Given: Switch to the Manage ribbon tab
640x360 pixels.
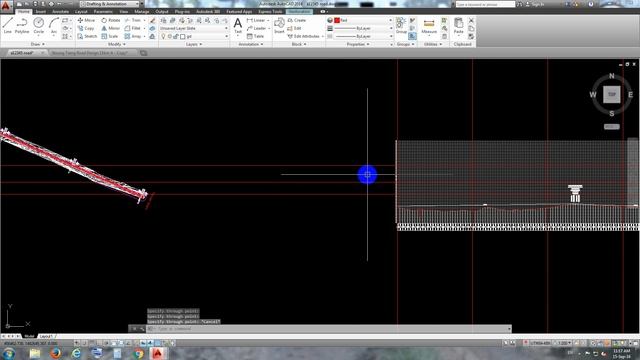Looking at the screenshot, I should click(142, 11).
